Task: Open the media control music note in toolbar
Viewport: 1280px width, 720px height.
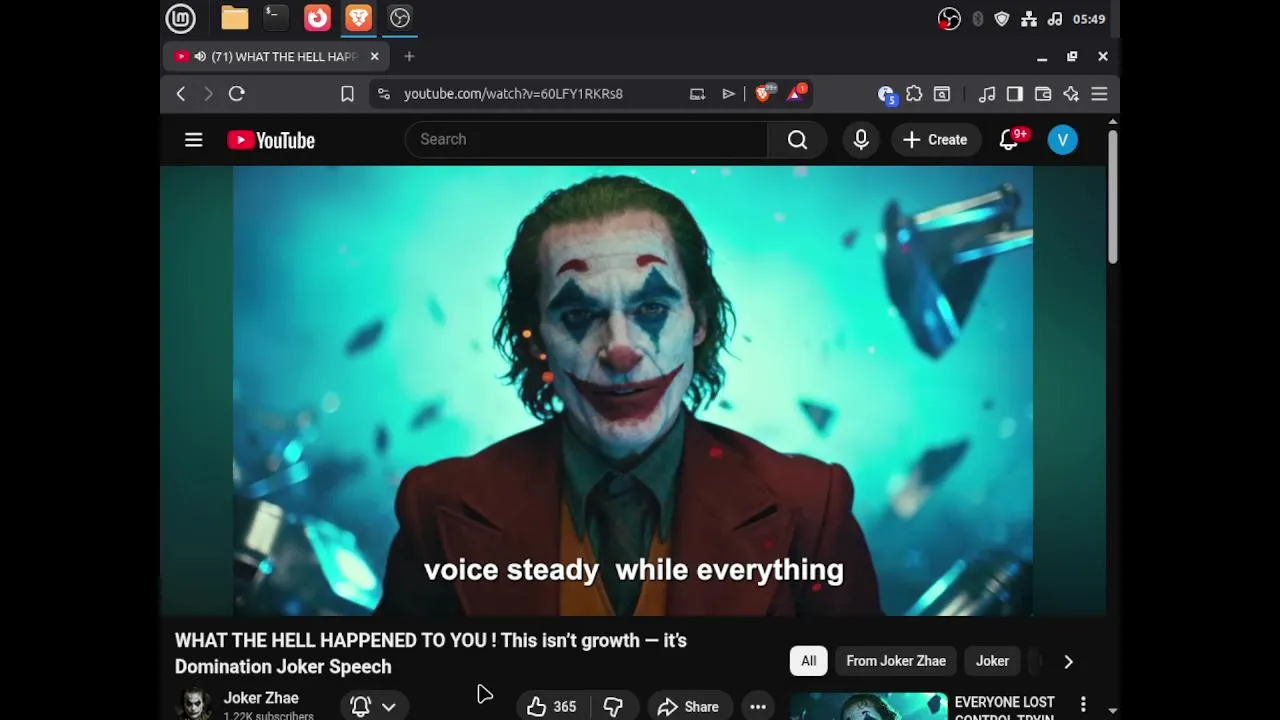Action: (x=987, y=94)
